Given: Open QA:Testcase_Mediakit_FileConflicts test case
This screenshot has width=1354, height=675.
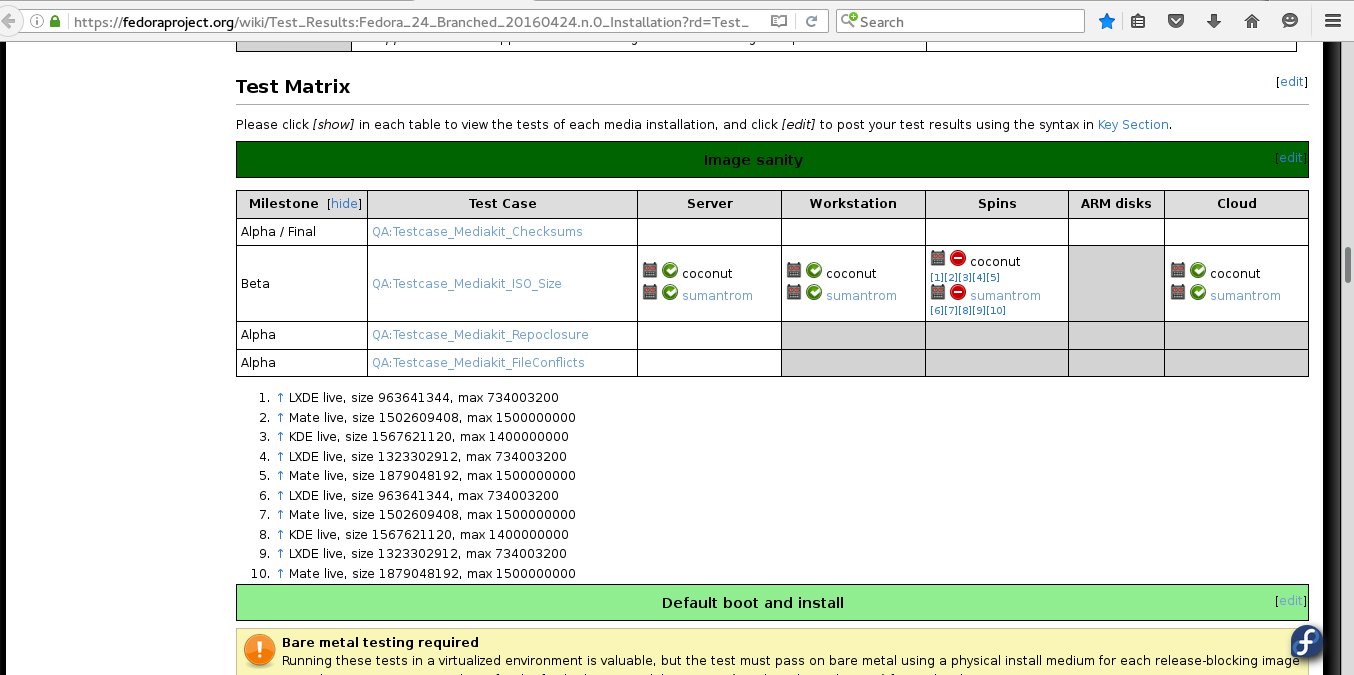Looking at the screenshot, I should 478,363.
